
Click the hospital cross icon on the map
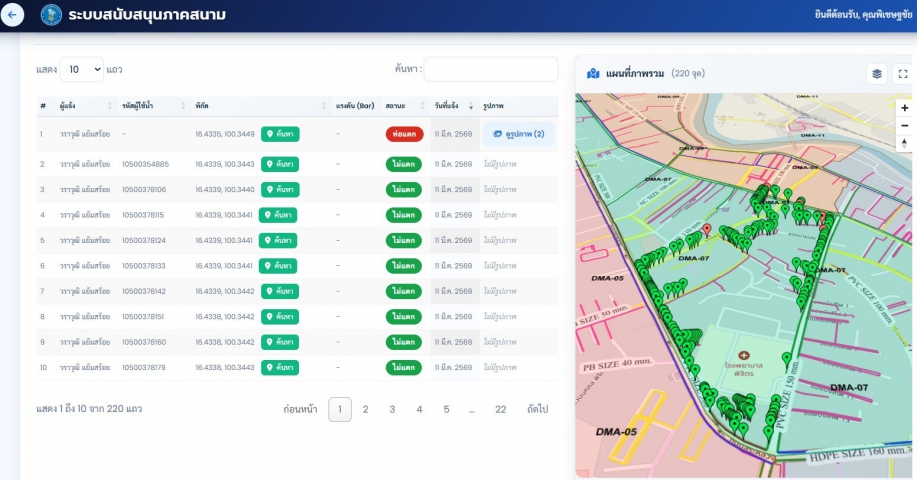click(x=743, y=355)
